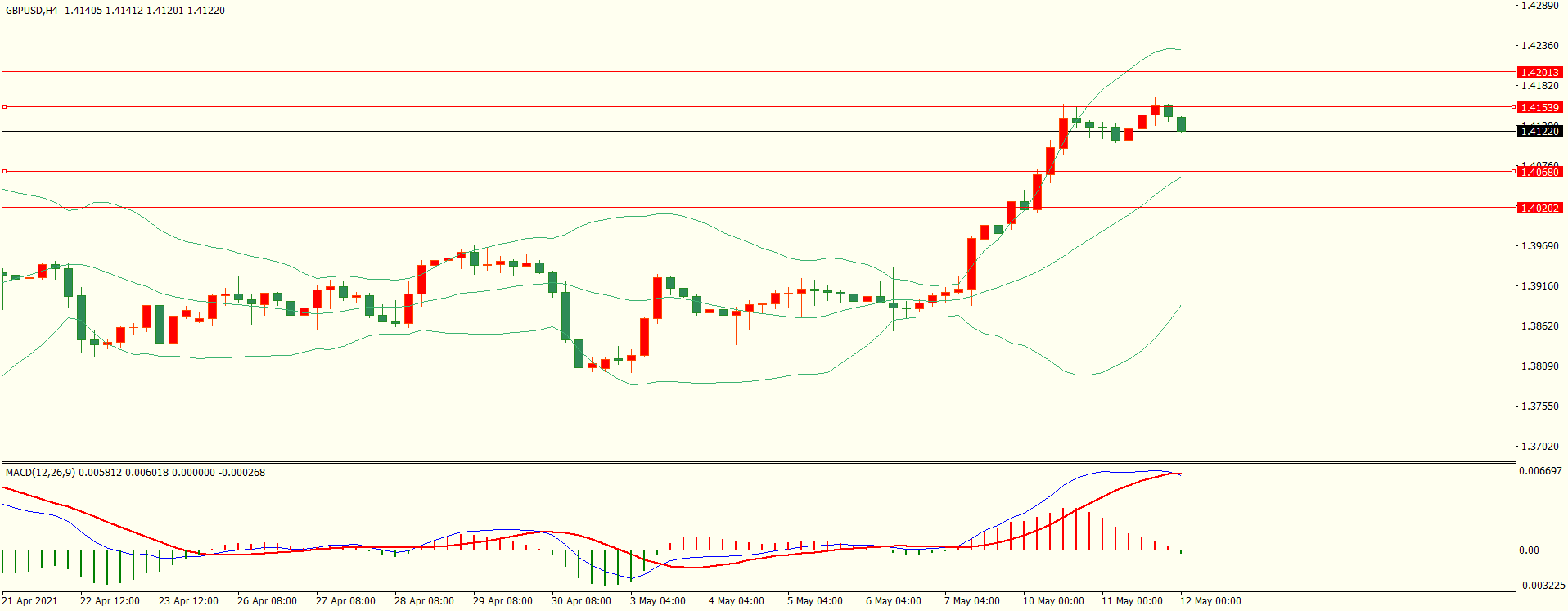Click the 21 Apr 2021 date label
The width and height of the screenshot is (1568, 611).
(29, 600)
